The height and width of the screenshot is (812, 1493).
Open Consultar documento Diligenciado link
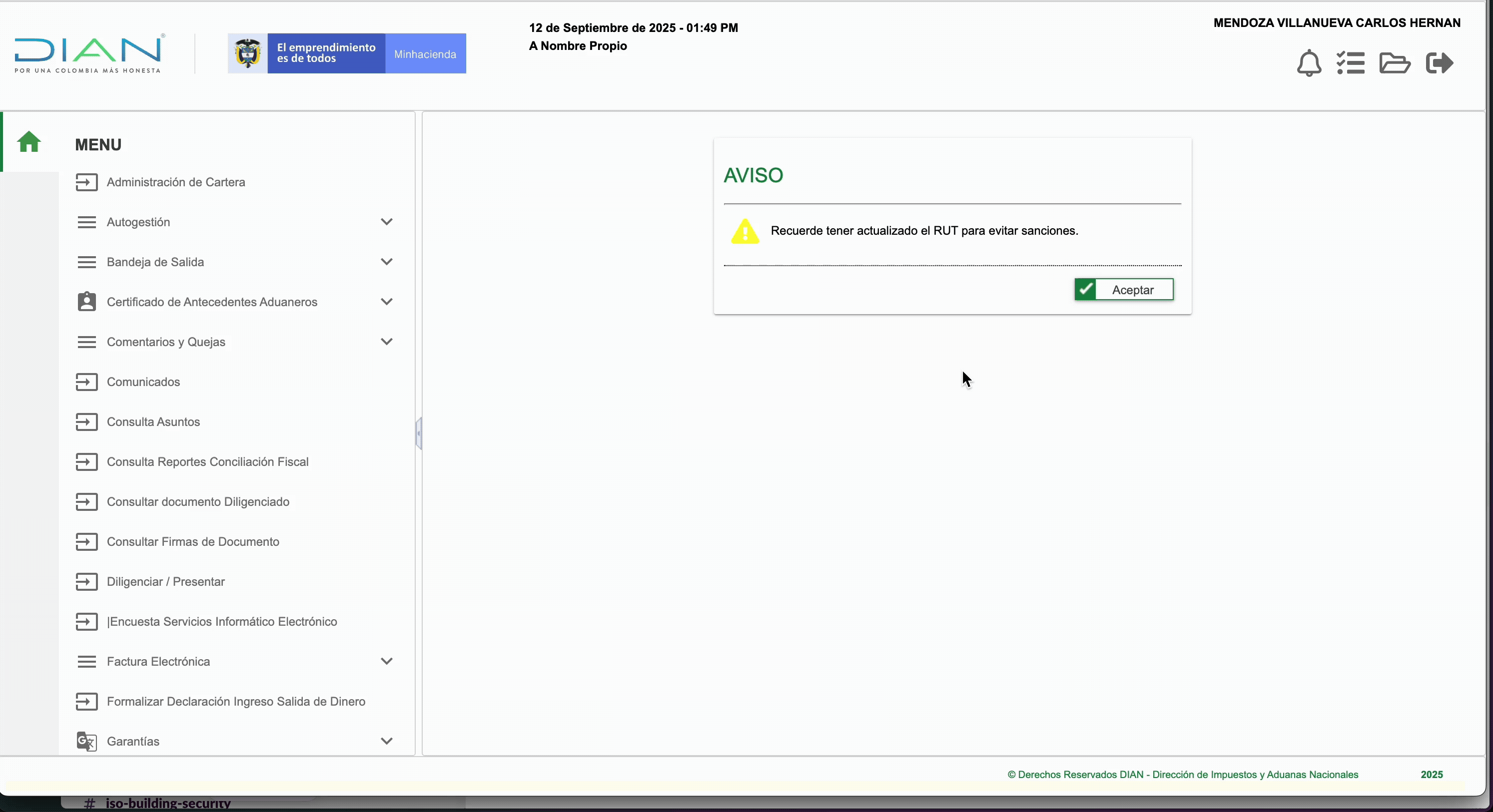tap(198, 502)
